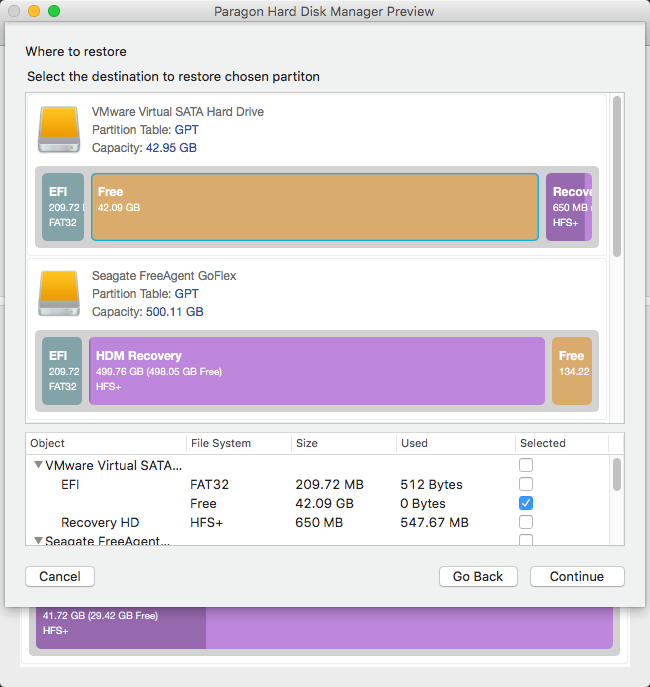Click the HFS+ file system cell

coord(206,523)
